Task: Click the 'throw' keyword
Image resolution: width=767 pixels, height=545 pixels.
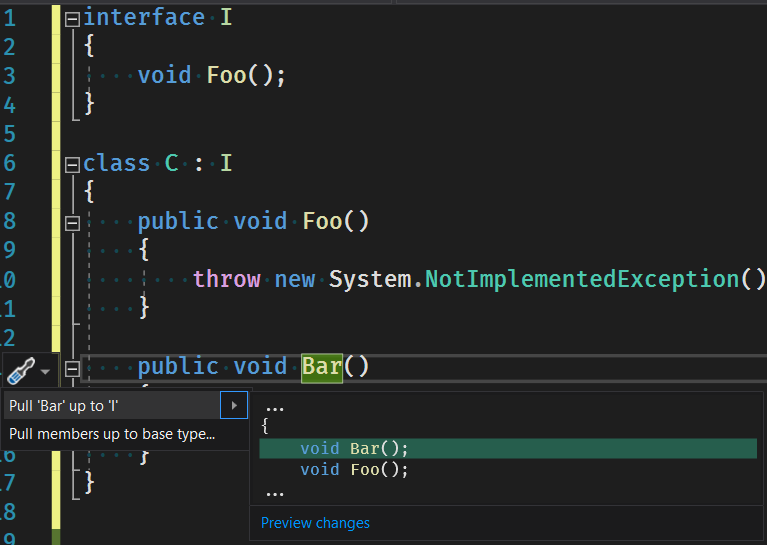Action: point(227,279)
